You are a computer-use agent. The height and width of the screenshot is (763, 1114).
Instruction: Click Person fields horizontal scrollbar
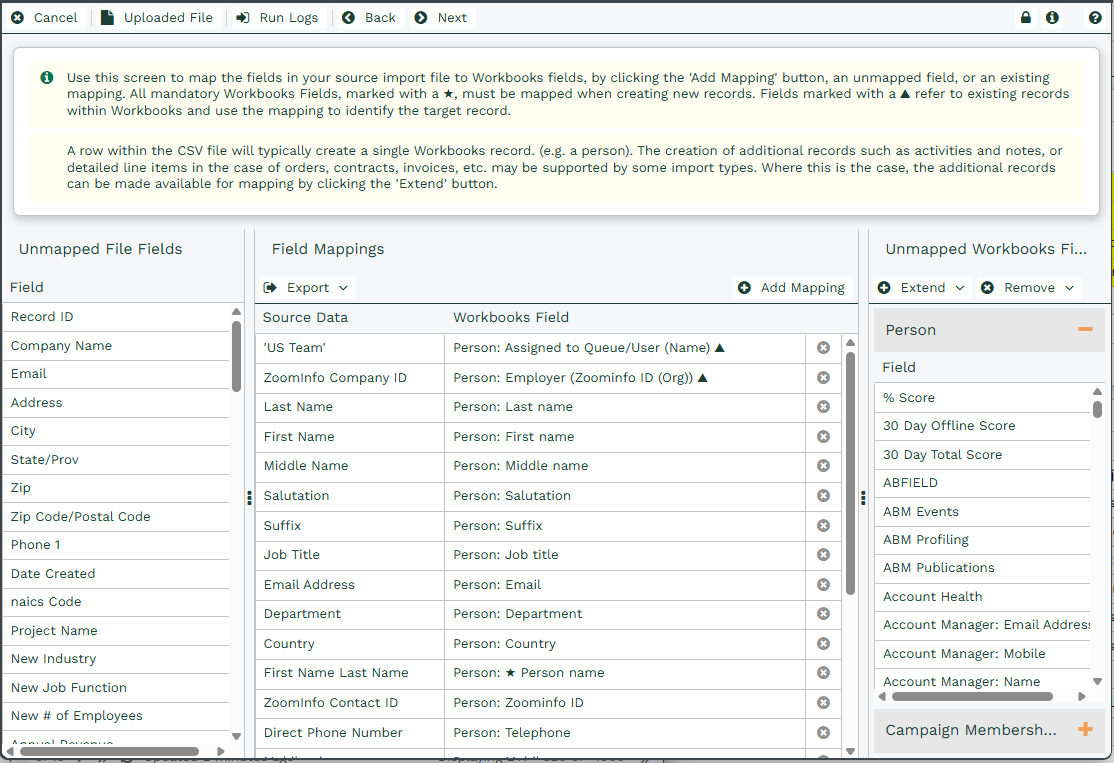coord(972,697)
